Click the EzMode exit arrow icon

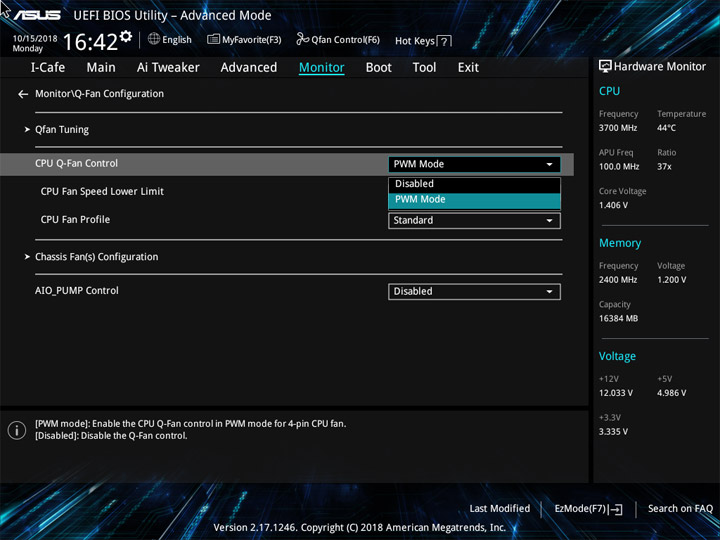[x=616, y=509]
